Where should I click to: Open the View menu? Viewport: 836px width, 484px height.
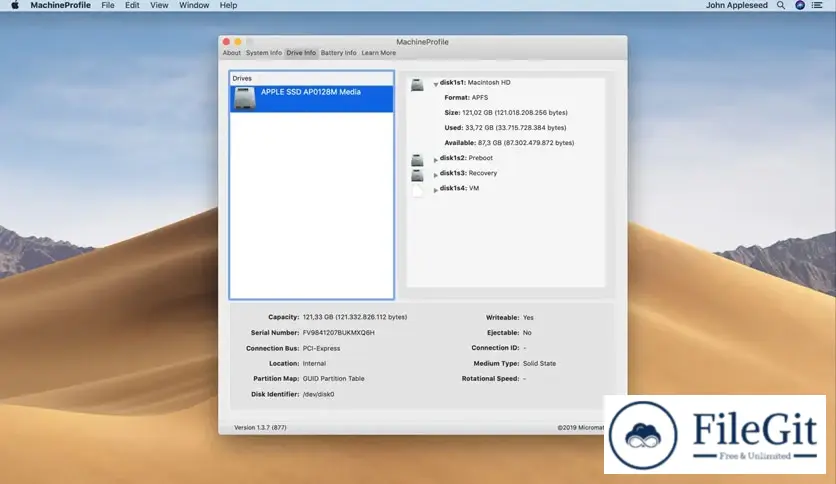tap(159, 5)
